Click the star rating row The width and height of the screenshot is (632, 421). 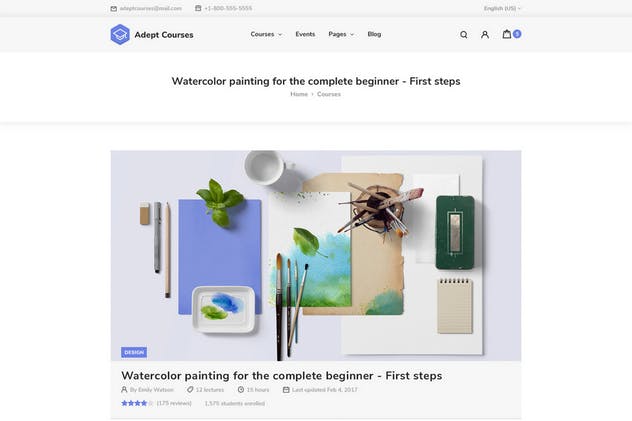137,403
